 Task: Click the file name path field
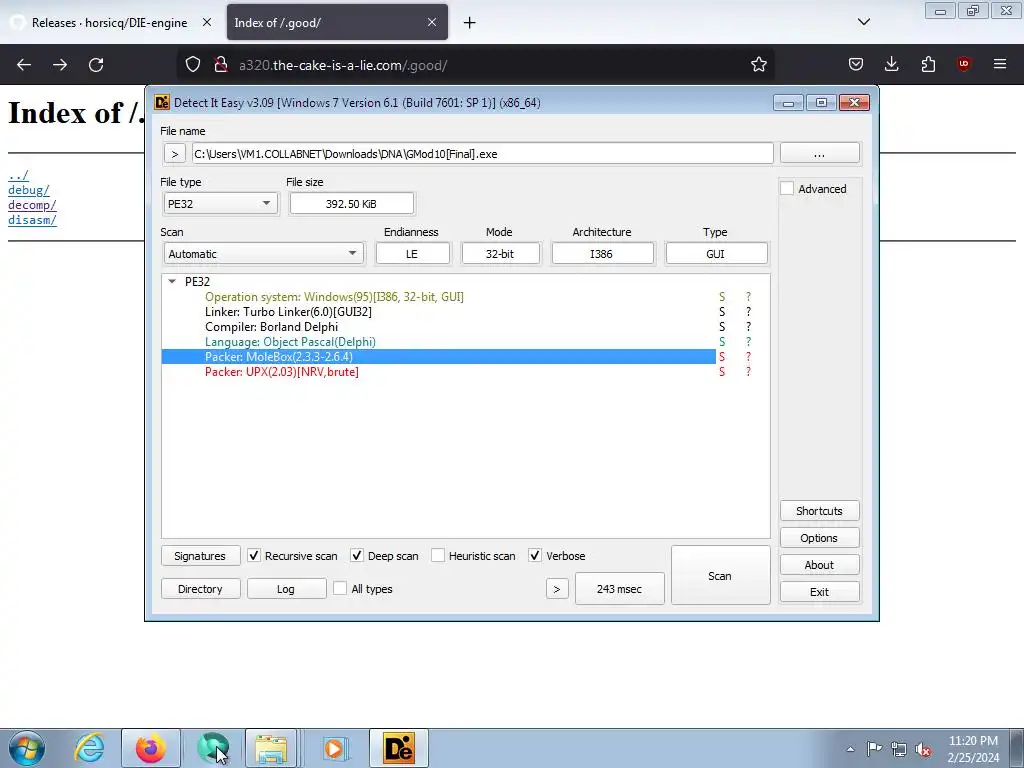pos(483,154)
